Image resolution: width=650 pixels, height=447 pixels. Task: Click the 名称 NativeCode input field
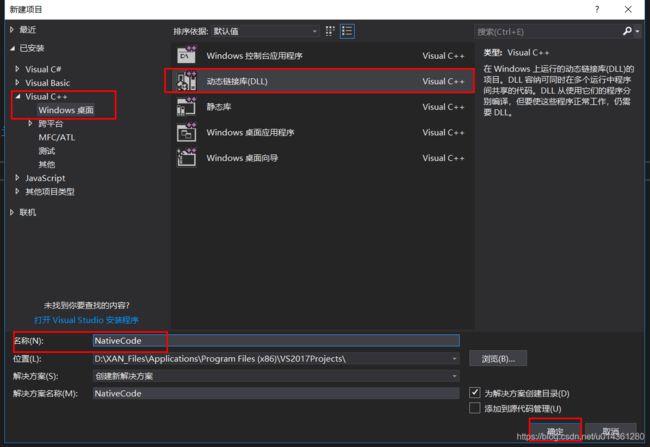[276, 340]
